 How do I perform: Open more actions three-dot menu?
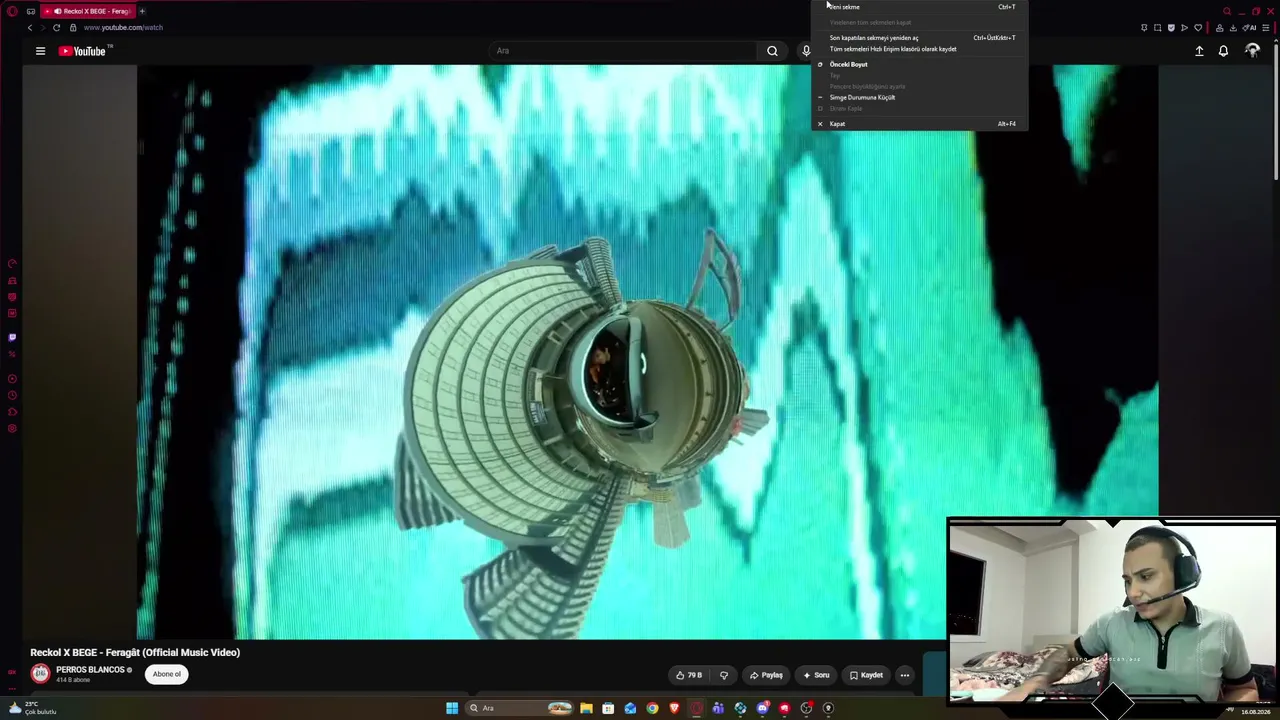pyautogui.click(x=904, y=675)
